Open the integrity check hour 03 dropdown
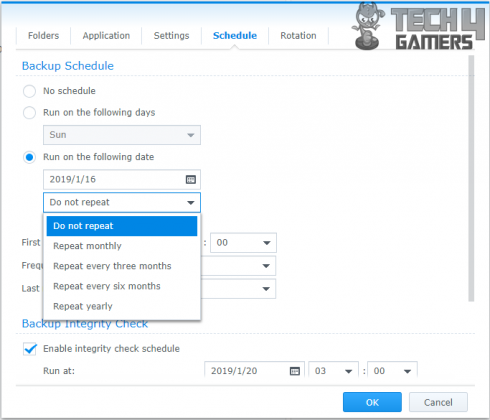Viewport: 490px width, 420px height. point(333,371)
